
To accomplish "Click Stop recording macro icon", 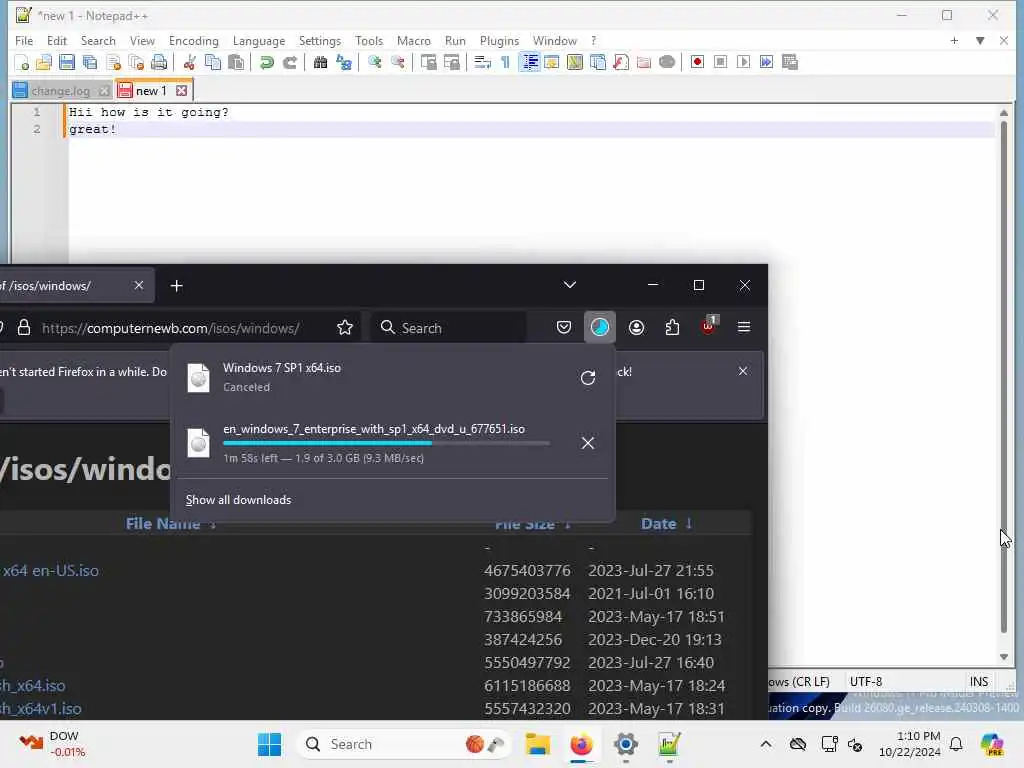I will tap(720, 62).
